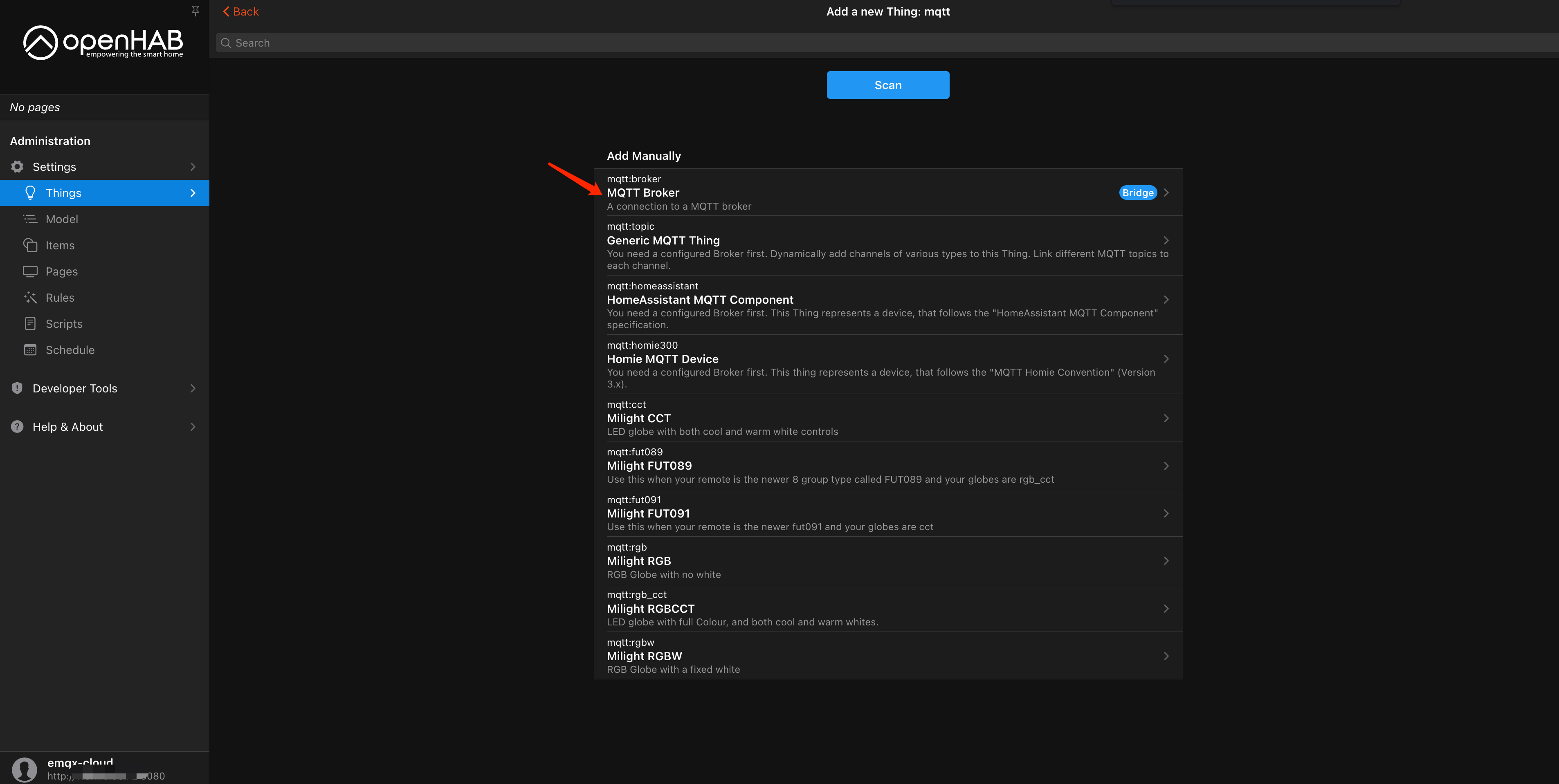1559x784 pixels.
Task: Click the Developer Tools shield icon
Action: coord(16,388)
